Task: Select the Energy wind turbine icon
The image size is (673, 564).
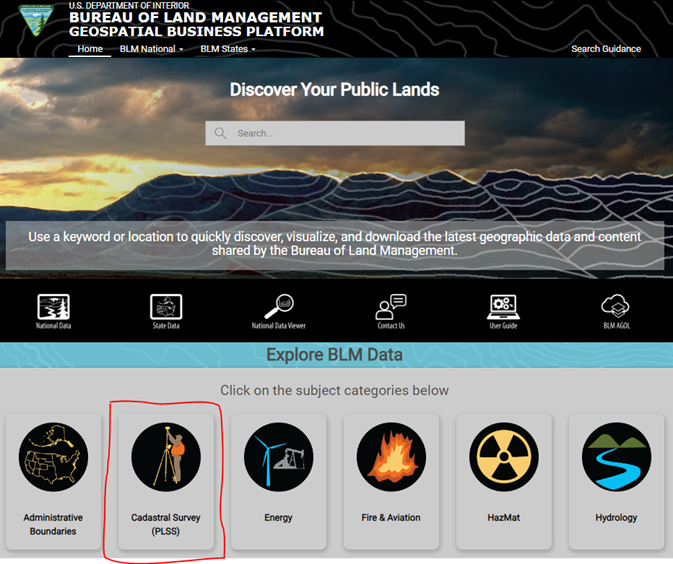Action: coord(279,457)
